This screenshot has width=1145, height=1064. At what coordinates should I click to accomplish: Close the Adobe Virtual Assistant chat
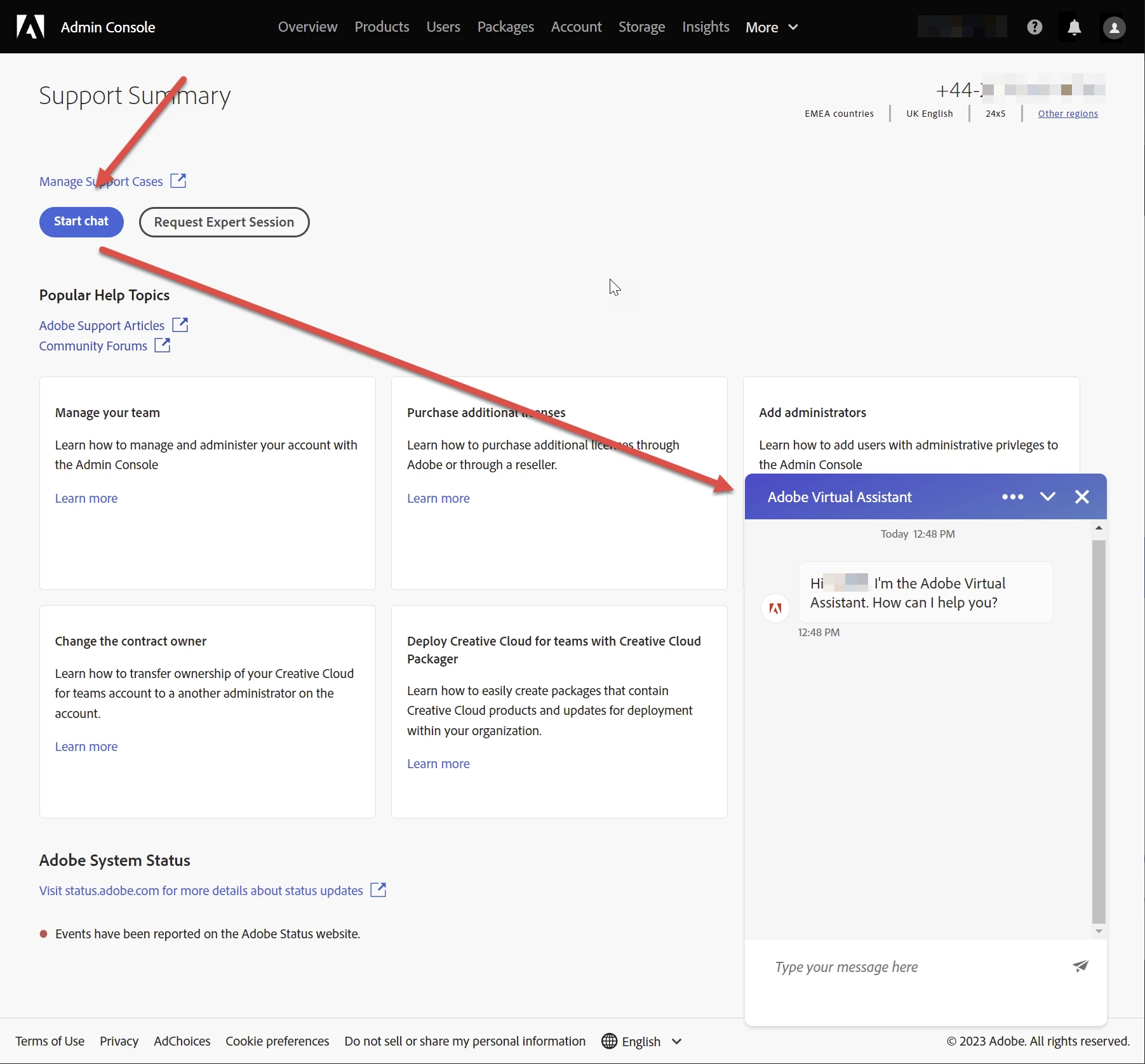pyautogui.click(x=1082, y=496)
